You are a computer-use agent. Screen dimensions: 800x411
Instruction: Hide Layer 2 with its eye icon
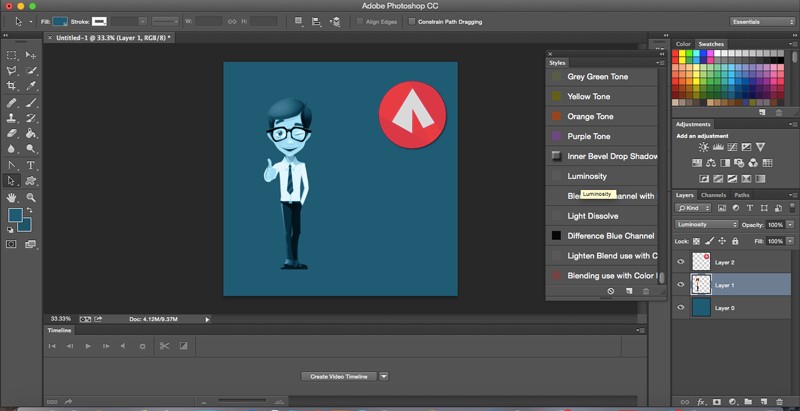680,262
